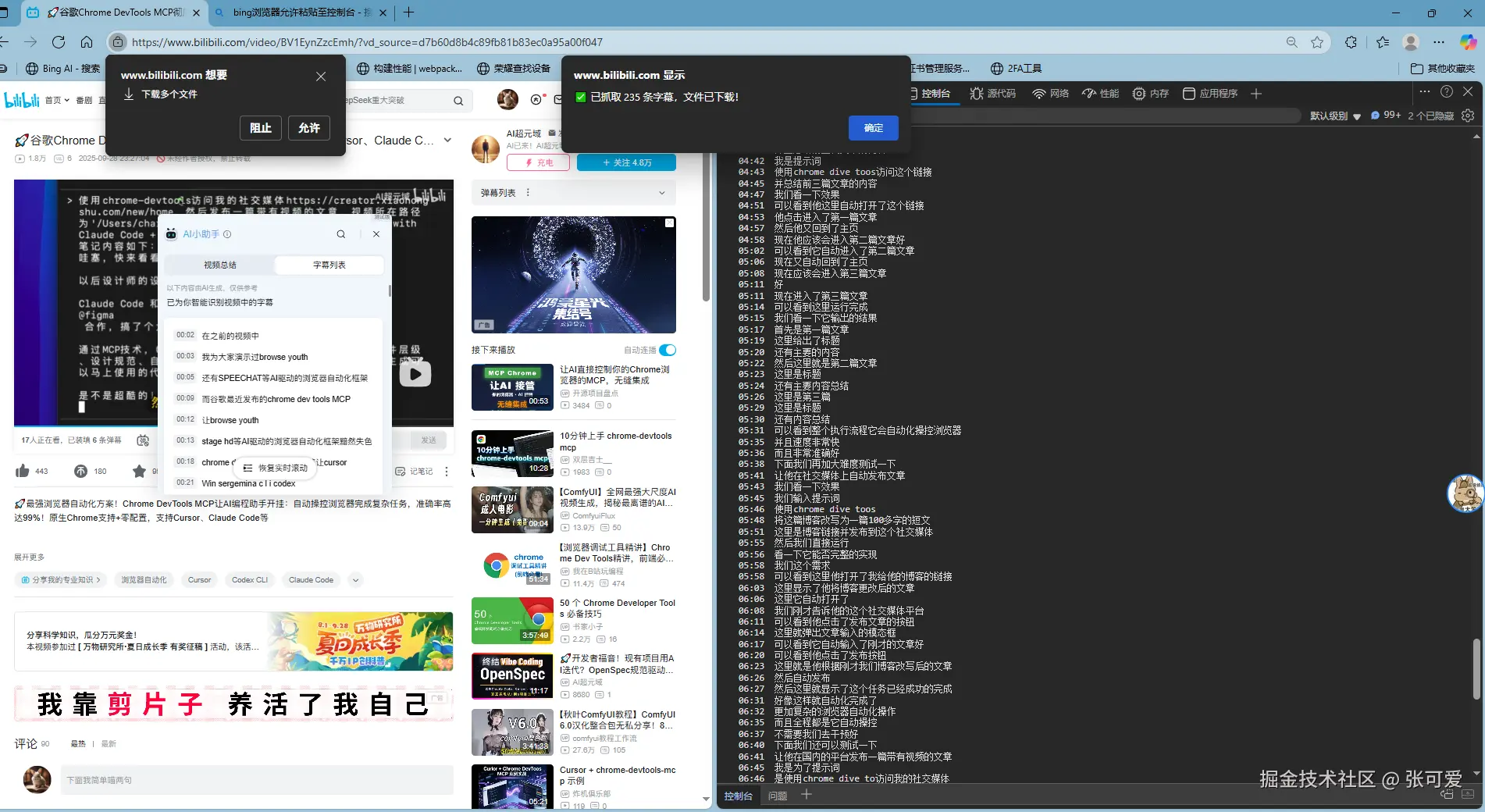Add this page to favorites with the star icon
1485x812 pixels.
[x=1317, y=42]
